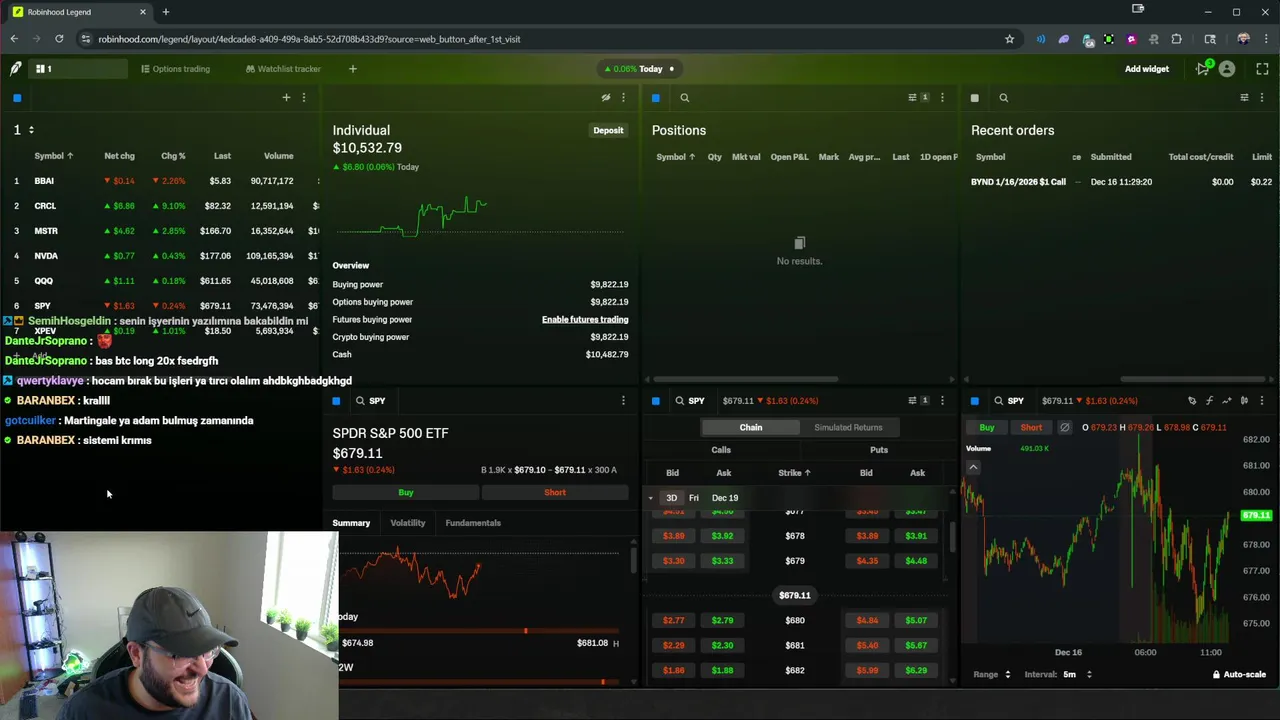Viewport: 1280px width, 720px height.
Task: Switch option chain to Simulated Returns
Action: coord(848,428)
